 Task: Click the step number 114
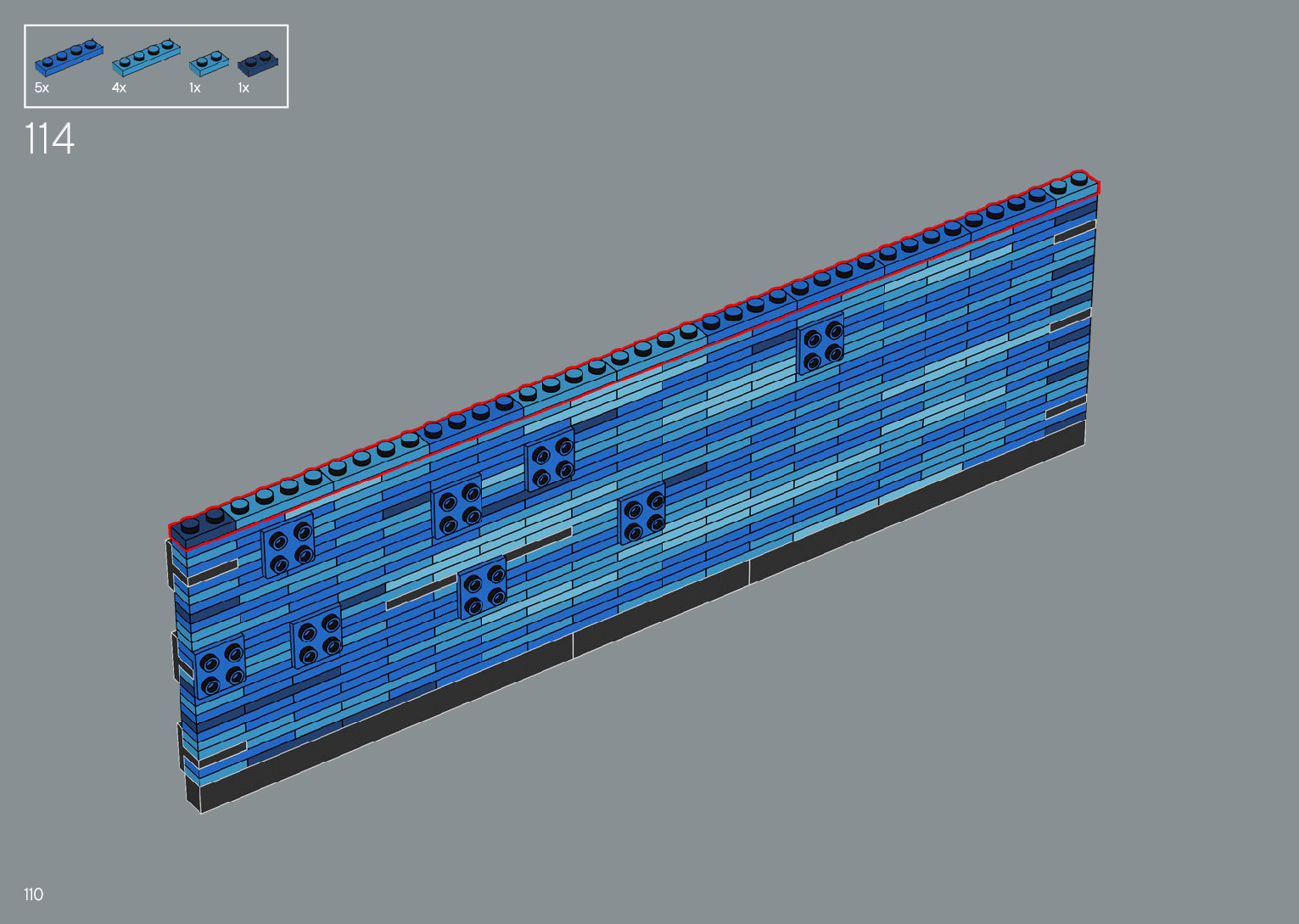tap(49, 139)
